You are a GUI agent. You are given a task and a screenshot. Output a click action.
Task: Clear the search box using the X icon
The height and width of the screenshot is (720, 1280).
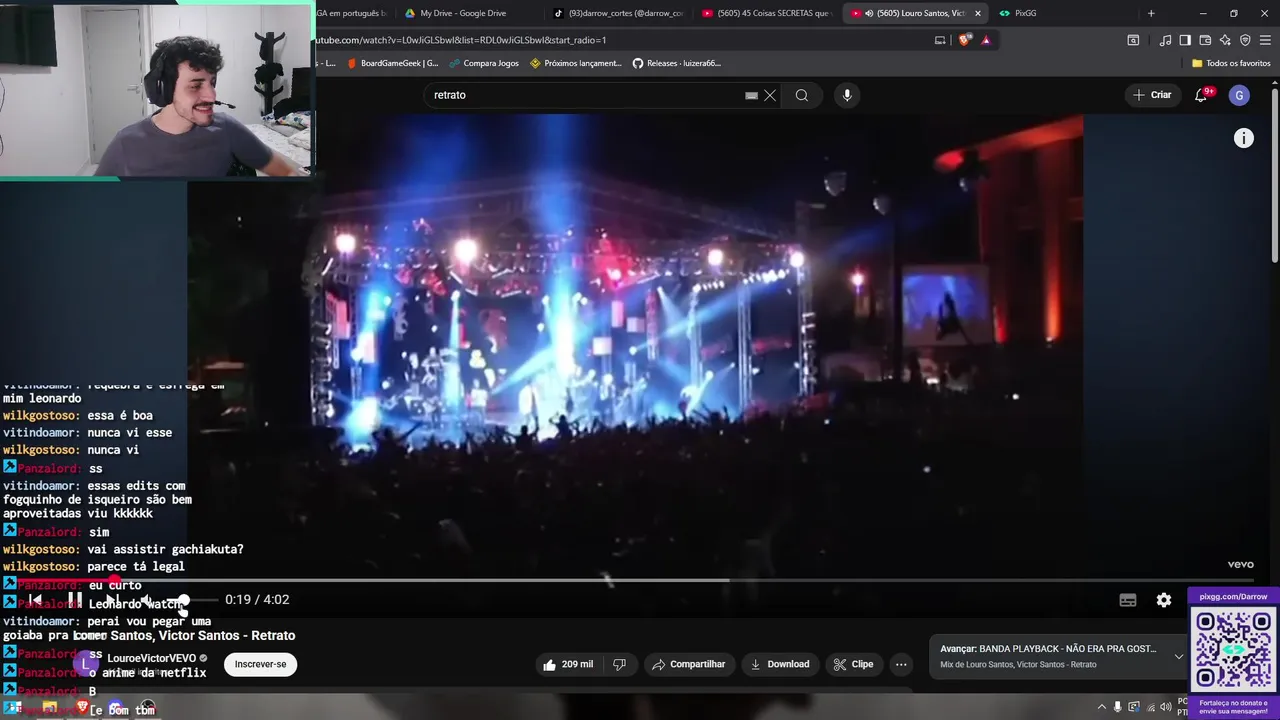[770, 95]
